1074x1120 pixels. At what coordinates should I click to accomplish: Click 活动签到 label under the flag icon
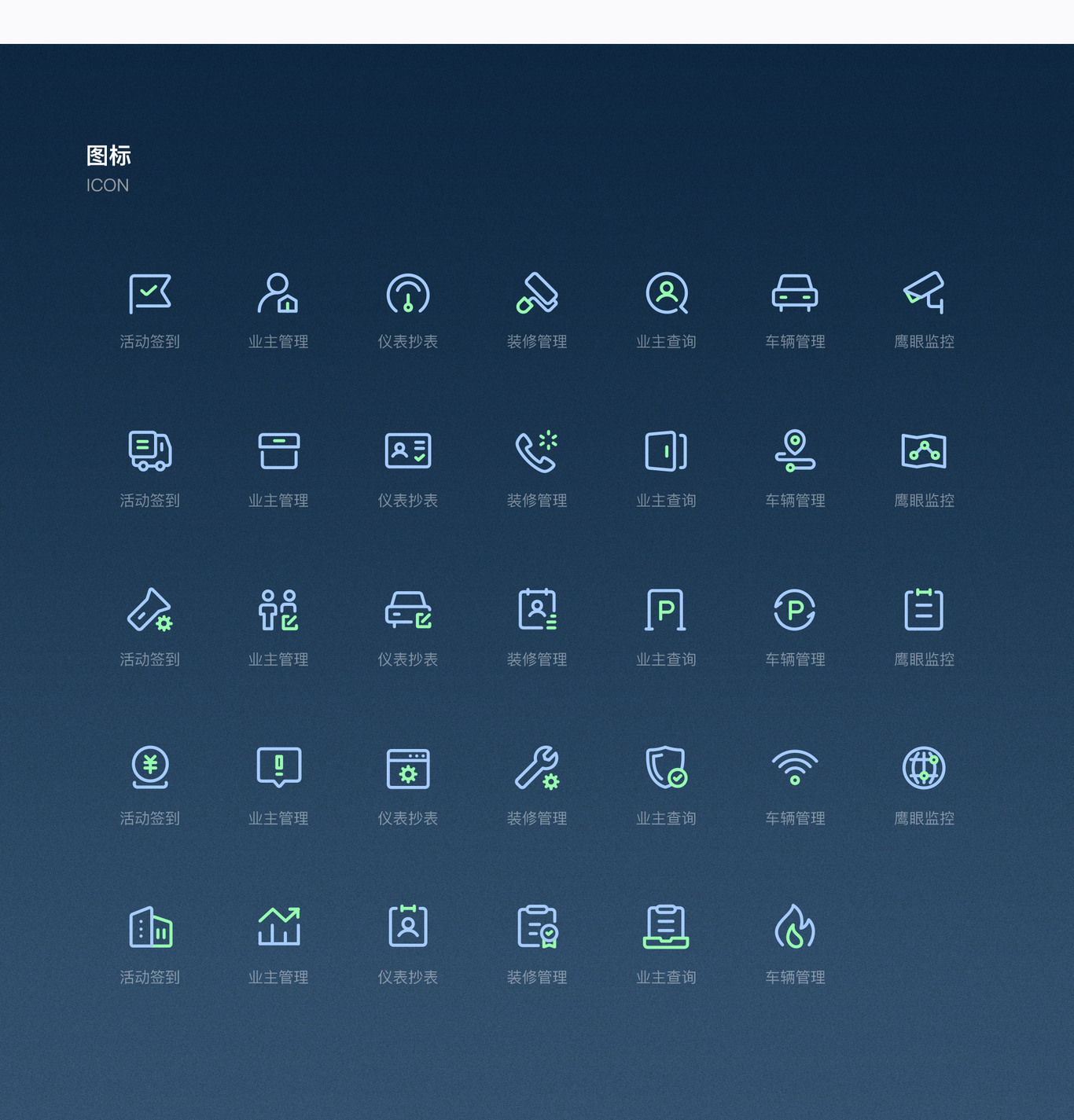(x=149, y=342)
